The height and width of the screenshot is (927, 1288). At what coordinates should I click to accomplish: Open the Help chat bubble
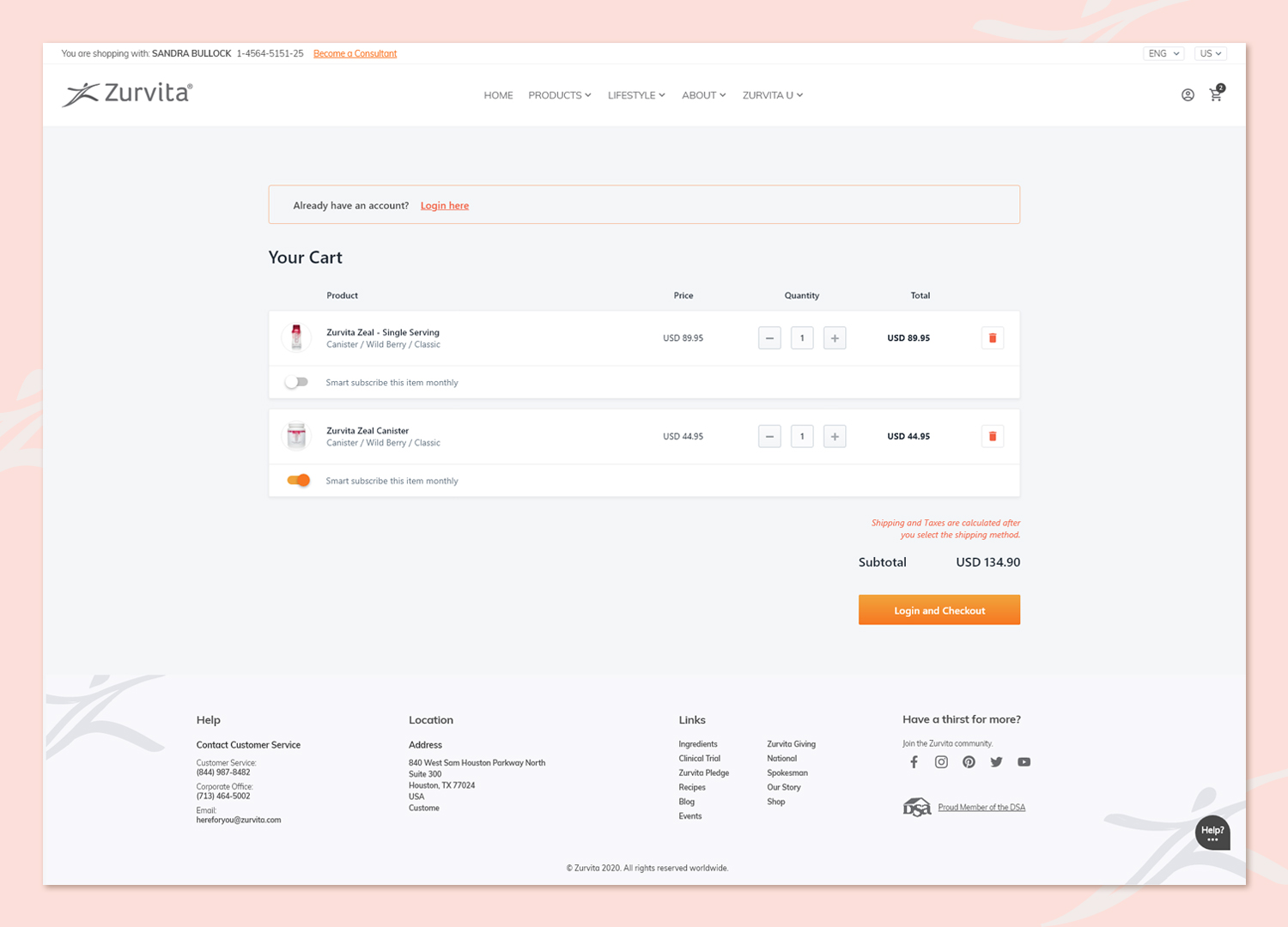click(x=1212, y=833)
